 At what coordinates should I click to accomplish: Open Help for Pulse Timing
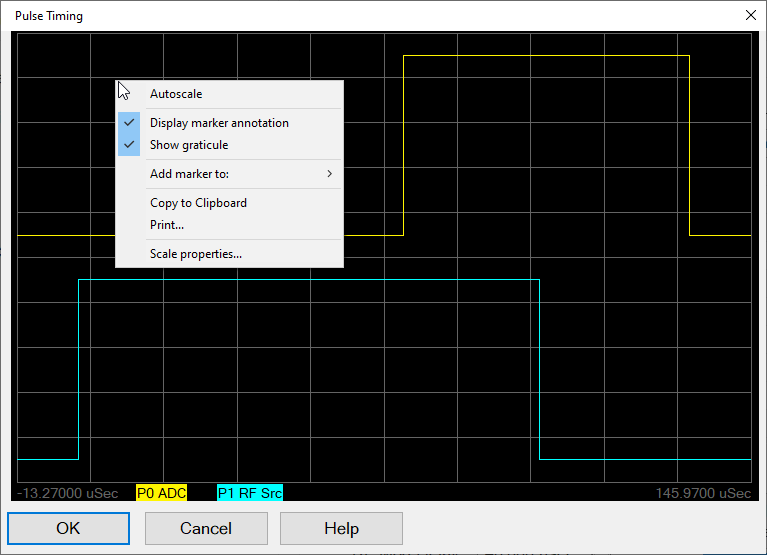pos(341,528)
